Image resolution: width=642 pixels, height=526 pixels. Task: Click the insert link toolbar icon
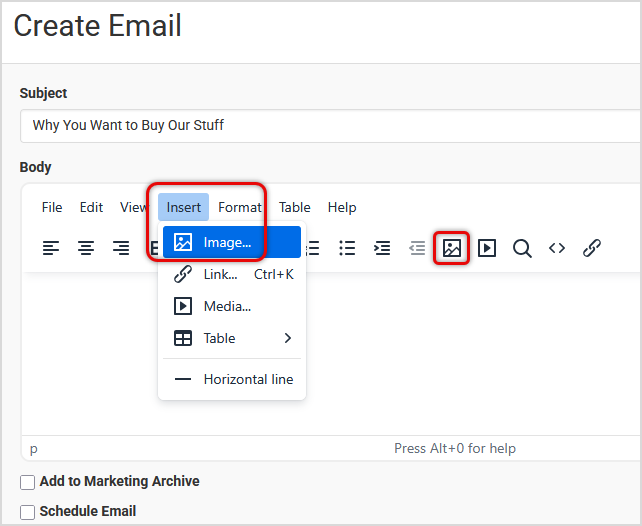point(592,248)
